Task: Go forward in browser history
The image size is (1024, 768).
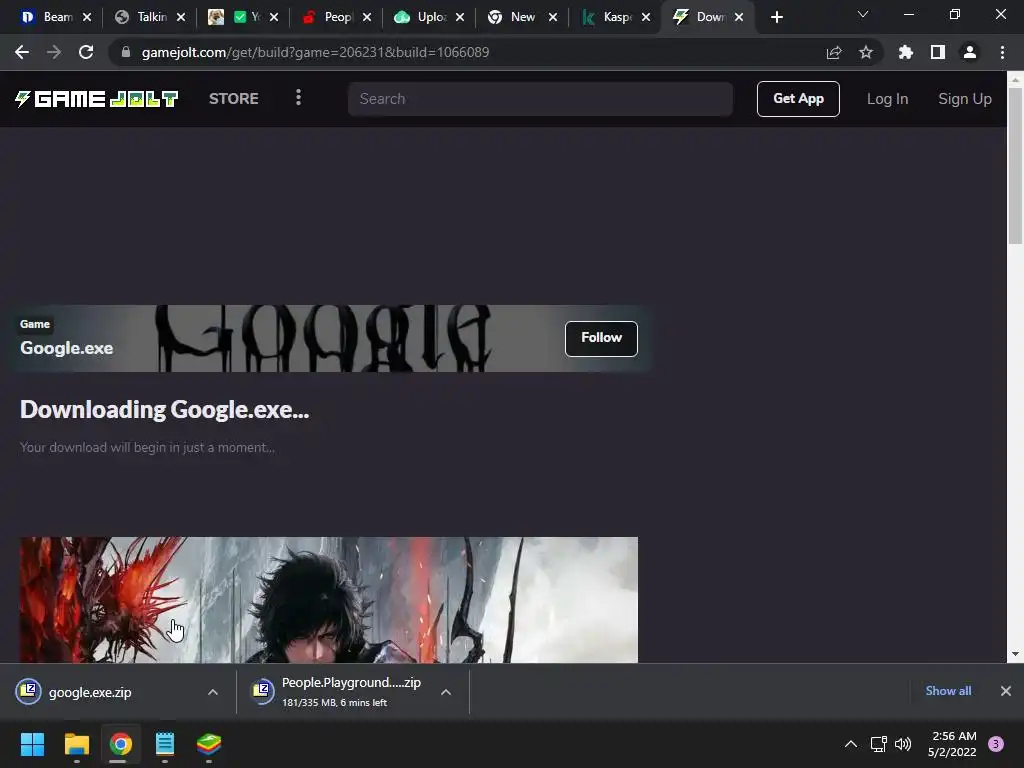Action: pyautogui.click(x=54, y=52)
